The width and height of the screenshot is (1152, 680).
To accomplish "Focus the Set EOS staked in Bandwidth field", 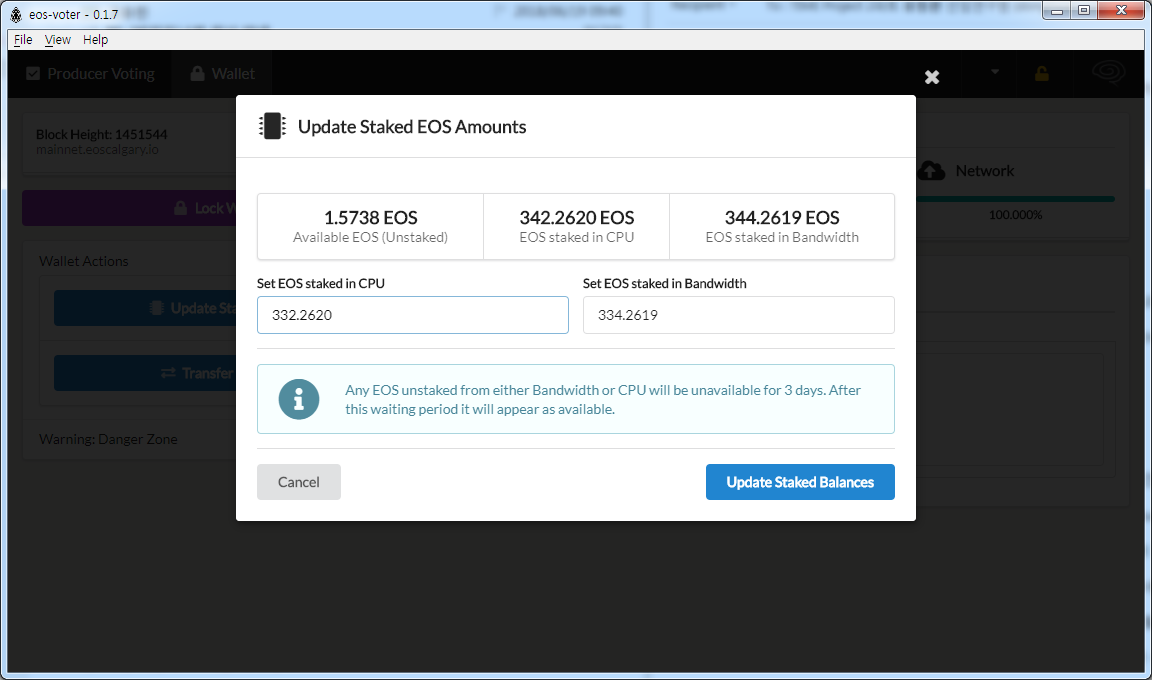I will click(738, 315).
